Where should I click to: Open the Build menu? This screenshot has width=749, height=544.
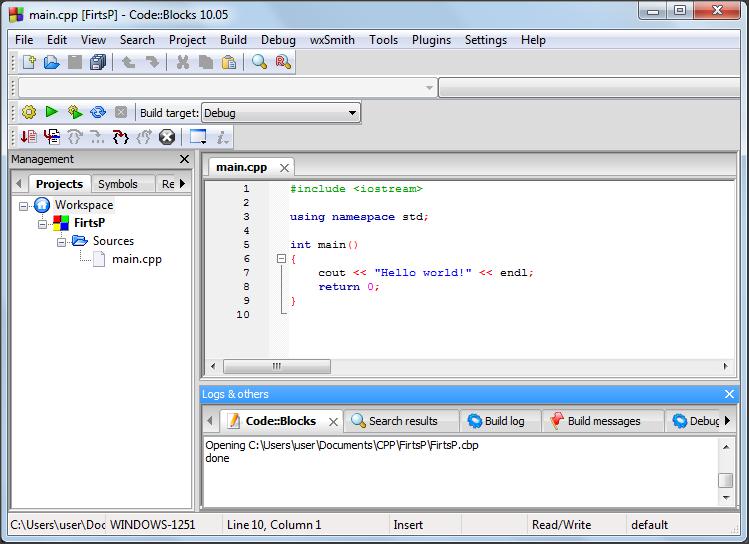click(233, 40)
